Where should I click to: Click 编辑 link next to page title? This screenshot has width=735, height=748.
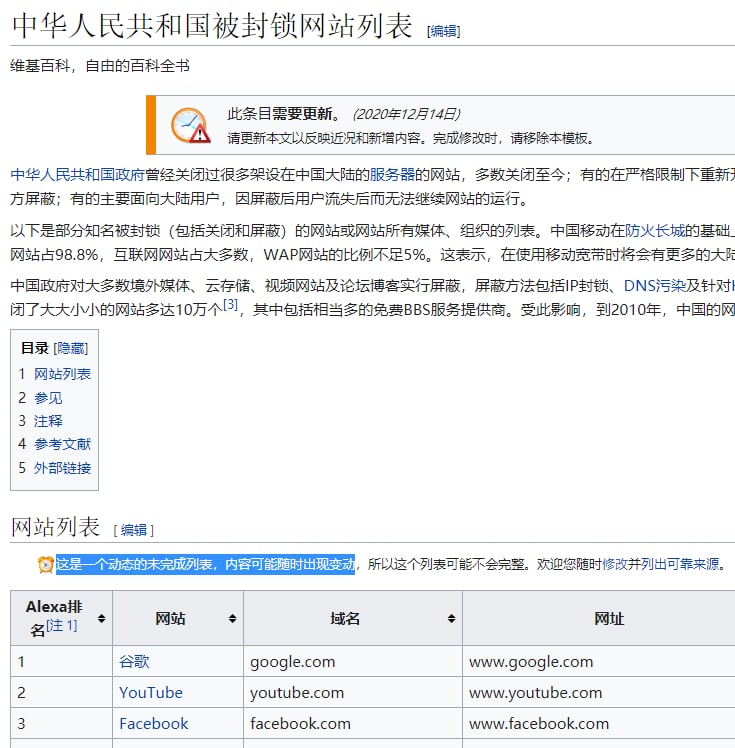click(444, 31)
